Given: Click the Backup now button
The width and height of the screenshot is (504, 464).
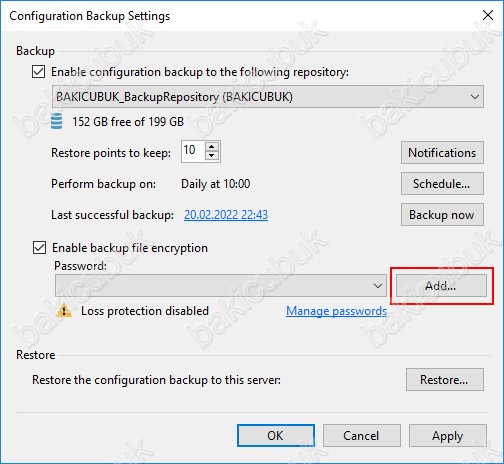Looking at the screenshot, I should 442,215.
